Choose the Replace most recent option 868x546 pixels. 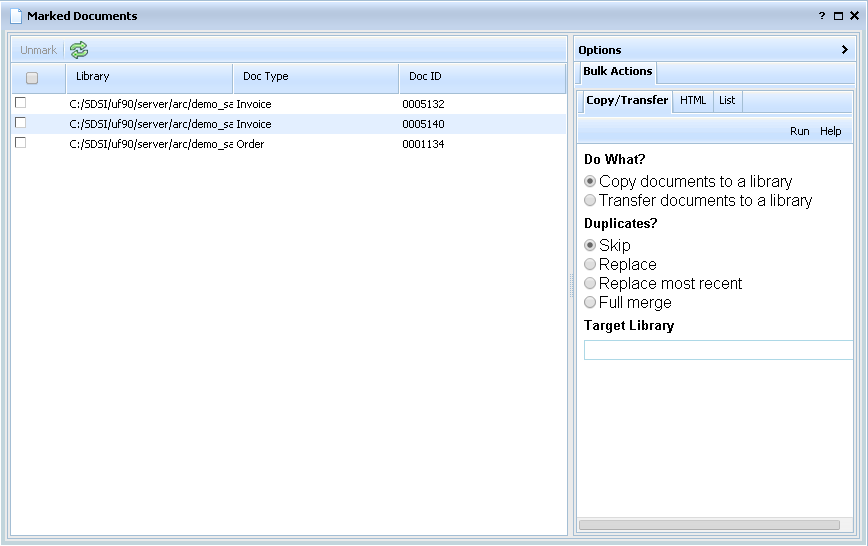(x=590, y=284)
